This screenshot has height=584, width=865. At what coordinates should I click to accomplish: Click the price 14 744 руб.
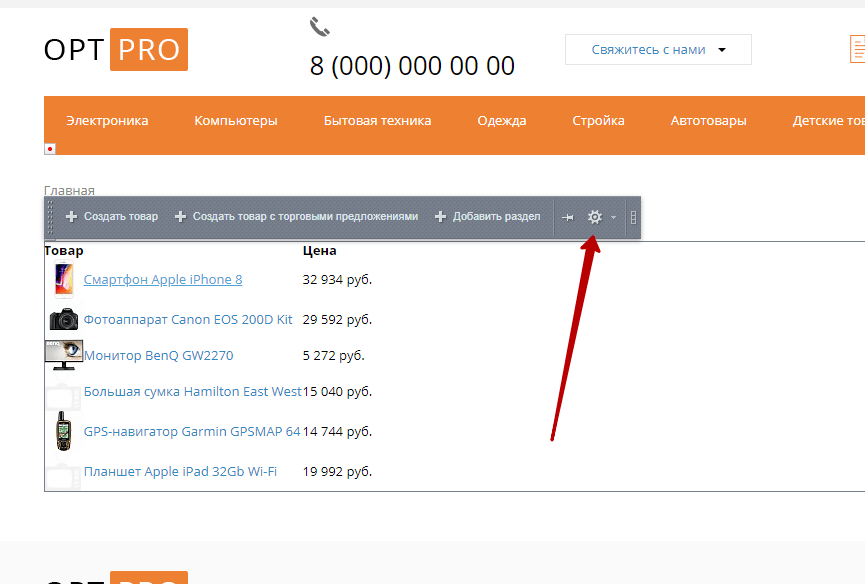[x=337, y=431]
